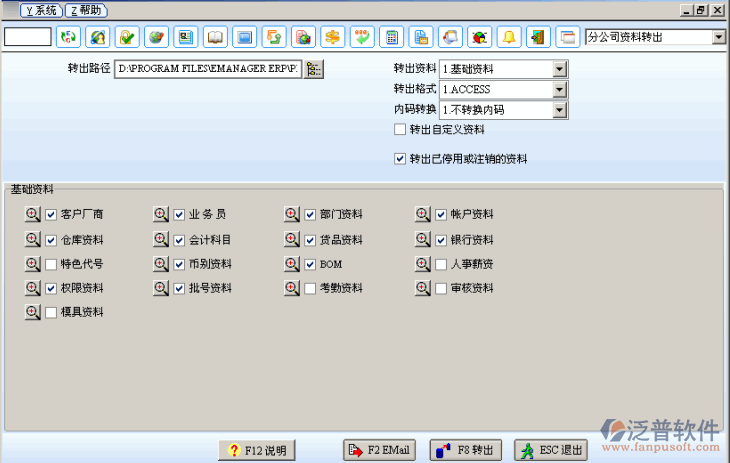Click the magnifier icon beside 模具资料
This screenshot has height=463, width=730.
click(x=33, y=312)
